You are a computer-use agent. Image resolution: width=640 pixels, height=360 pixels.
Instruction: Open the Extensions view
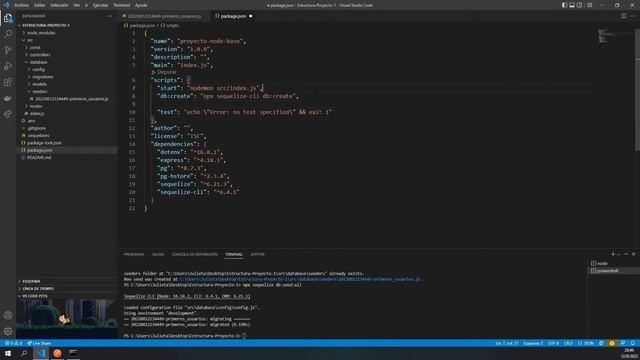click(x=8, y=82)
